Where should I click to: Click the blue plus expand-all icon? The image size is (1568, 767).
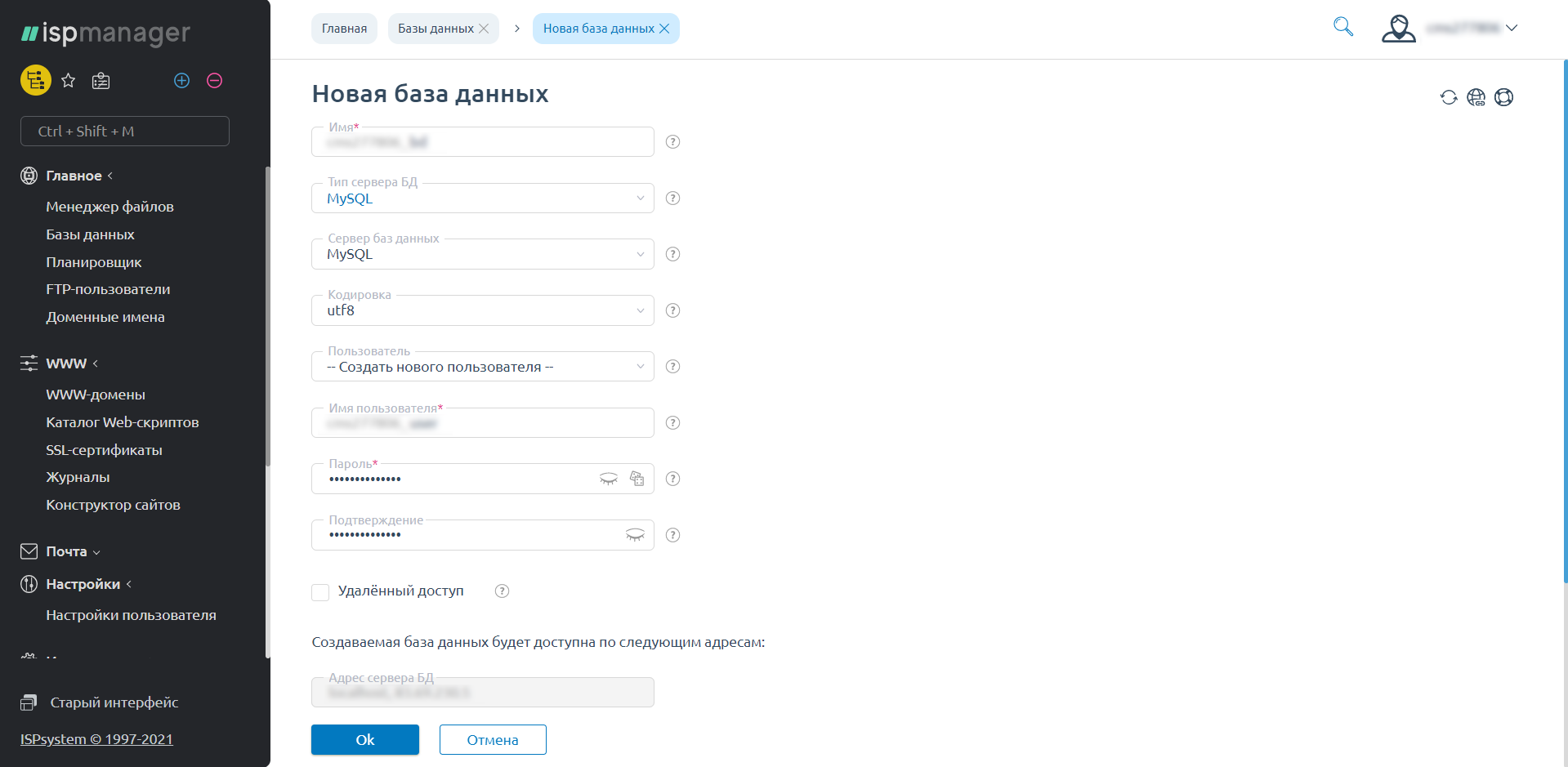tap(181, 80)
